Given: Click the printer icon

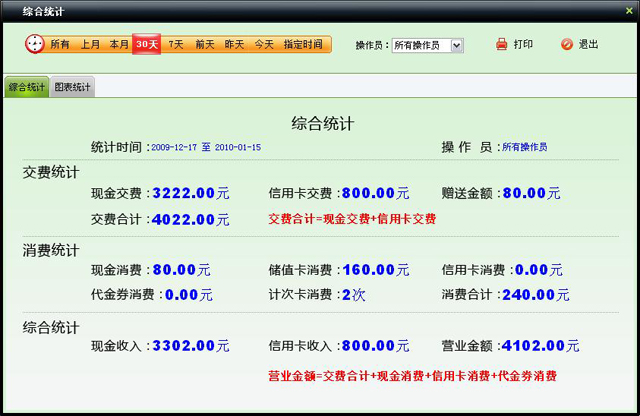Looking at the screenshot, I should pyautogui.click(x=502, y=45).
